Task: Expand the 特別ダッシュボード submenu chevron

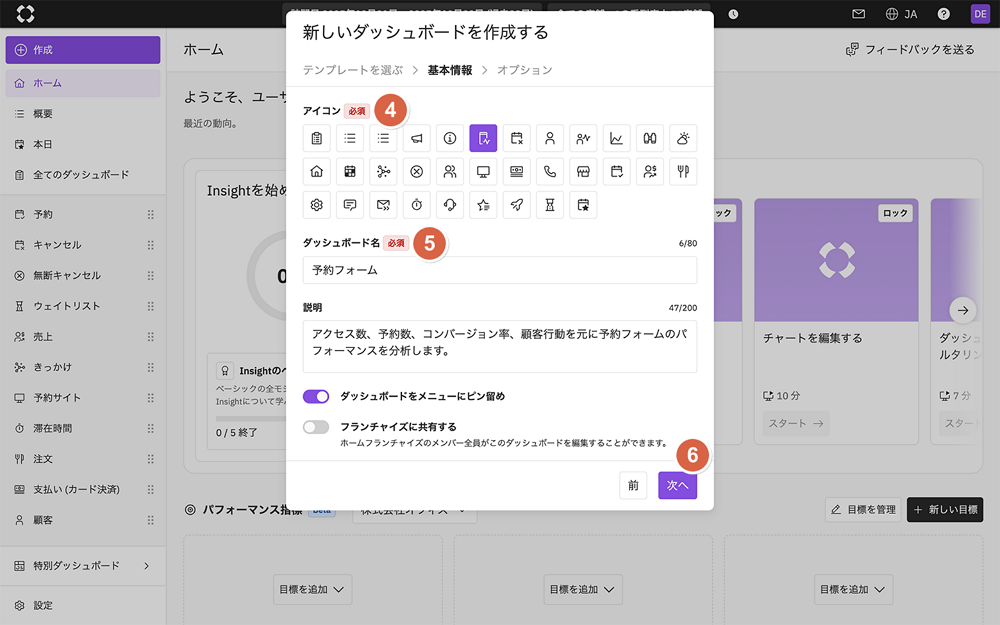Action: (x=147, y=566)
